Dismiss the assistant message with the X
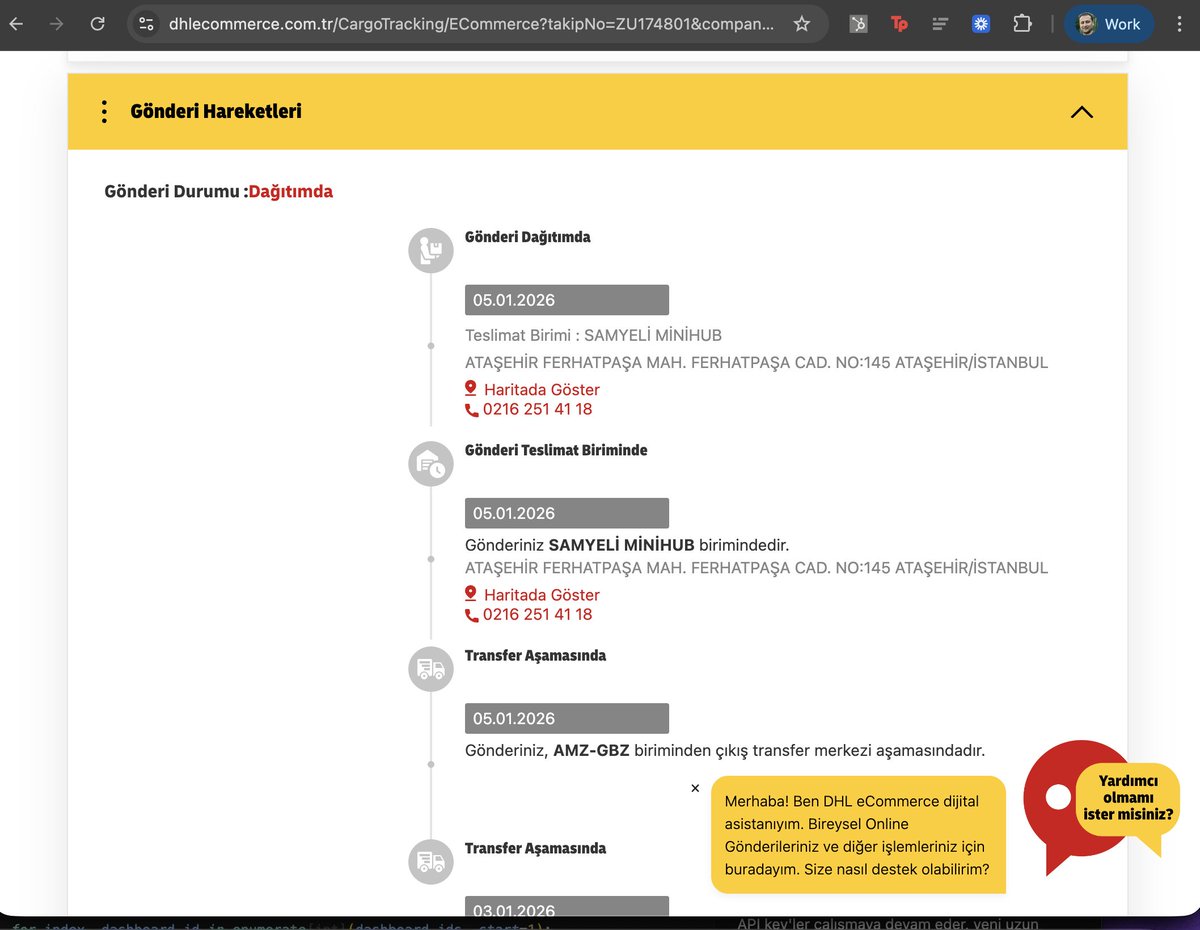 tap(695, 788)
